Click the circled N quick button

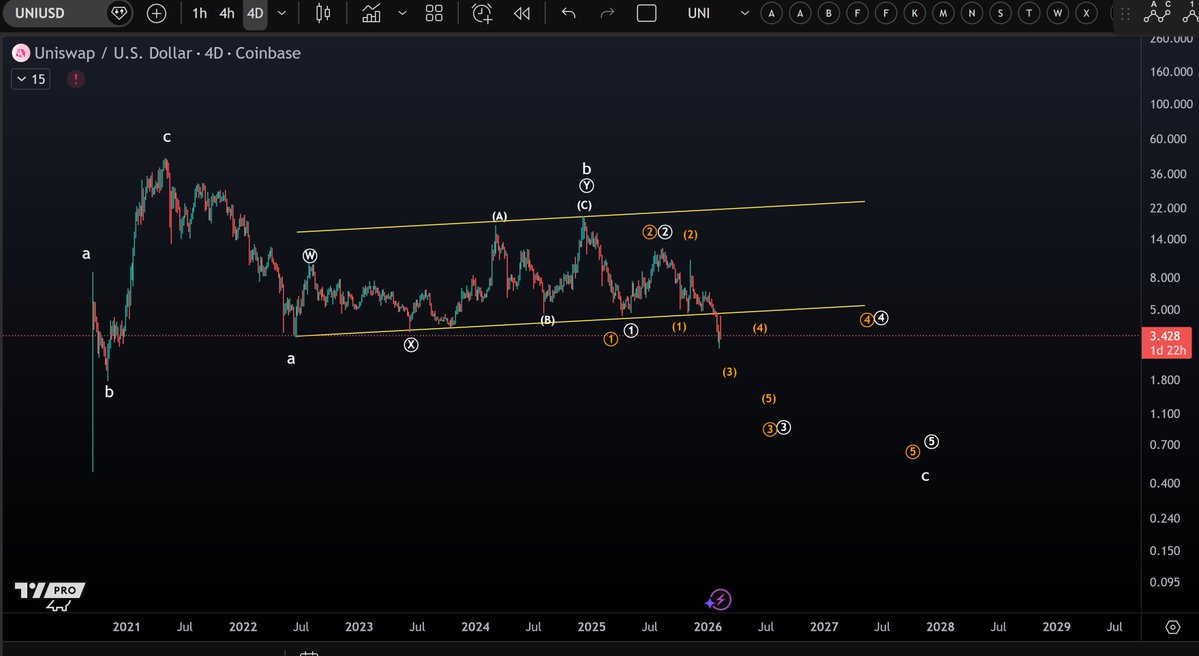(x=972, y=13)
